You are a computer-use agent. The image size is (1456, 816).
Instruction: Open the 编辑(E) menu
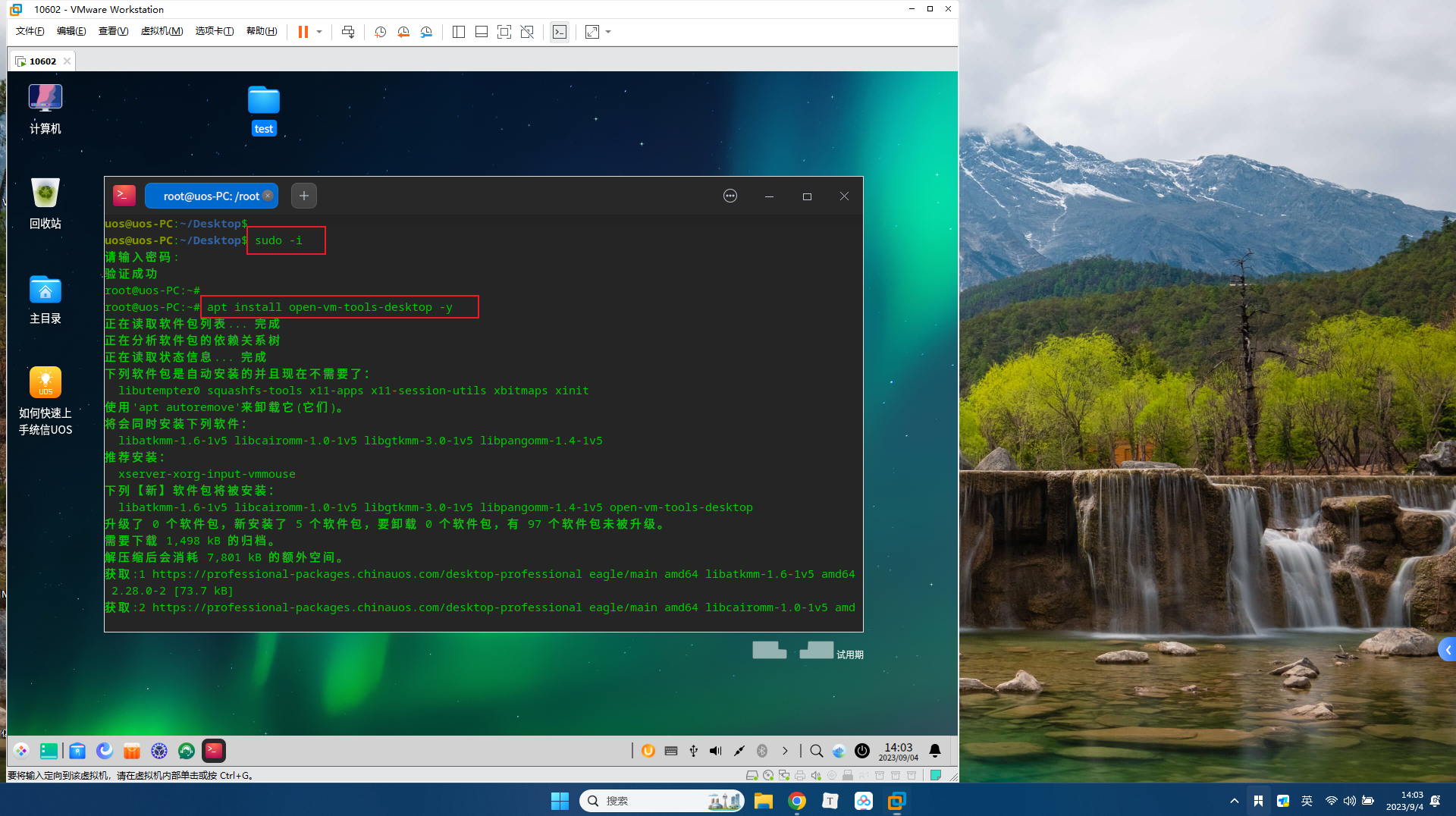pyautogui.click(x=71, y=31)
